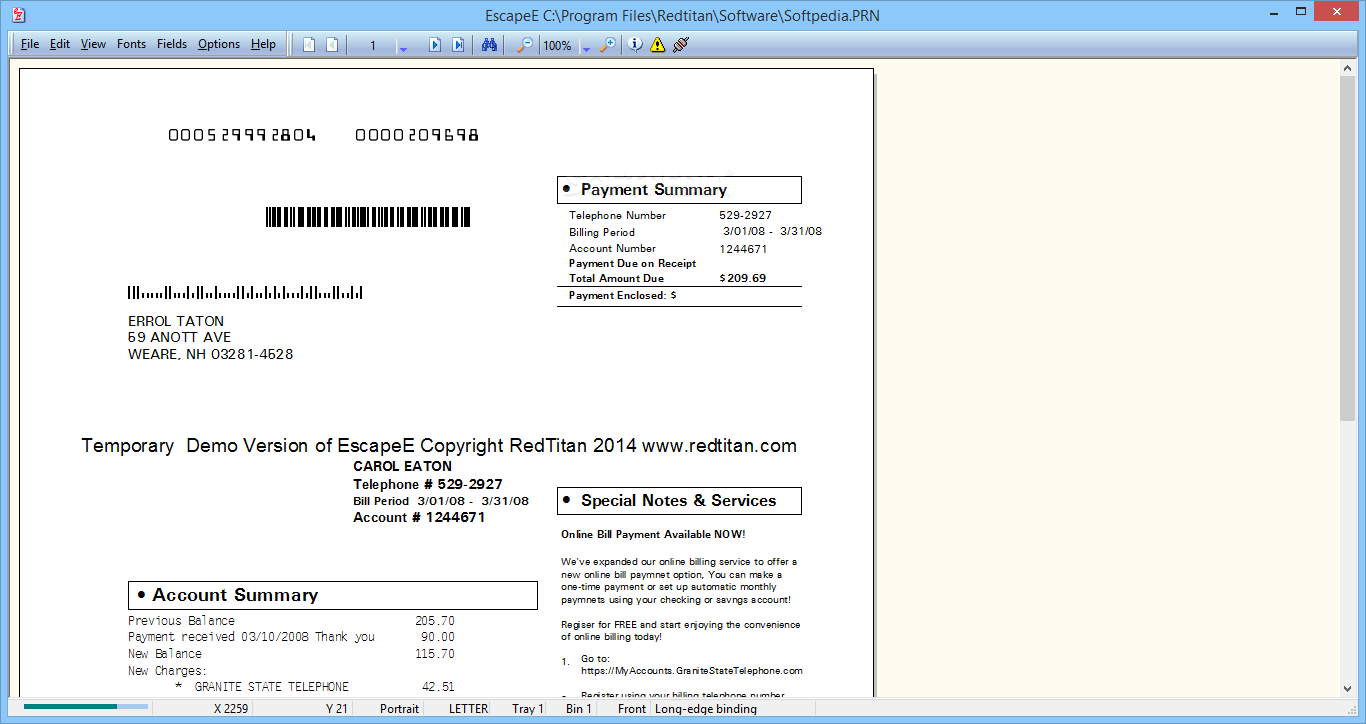Click New Balance amount 115.70
The width and height of the screenshot is (1366, 724).
[x=435, y=654]
